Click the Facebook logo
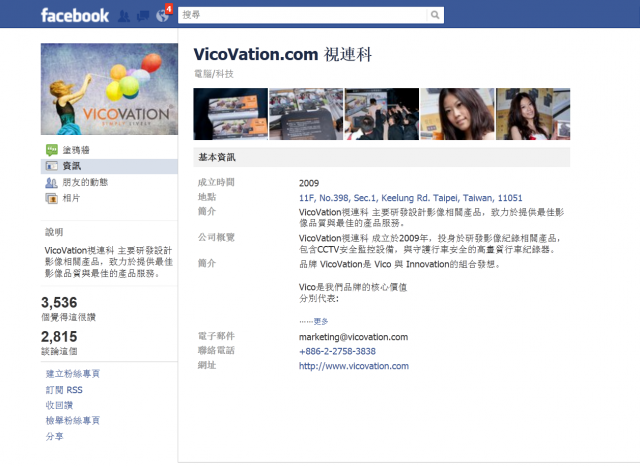Viewport: 640px width, 466px height. click(75, 16)
